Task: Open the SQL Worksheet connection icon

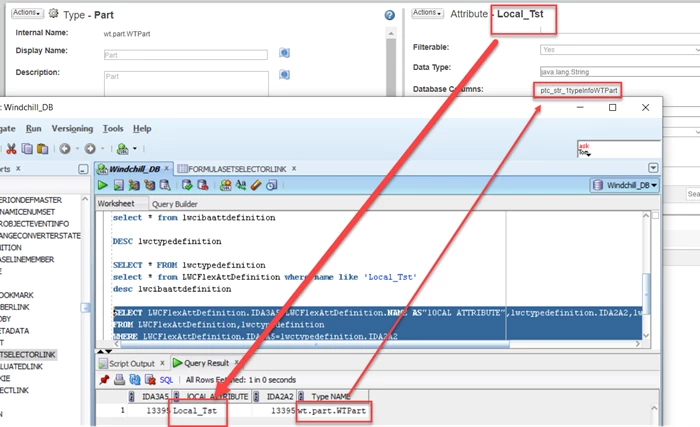Action: [122, 149]
